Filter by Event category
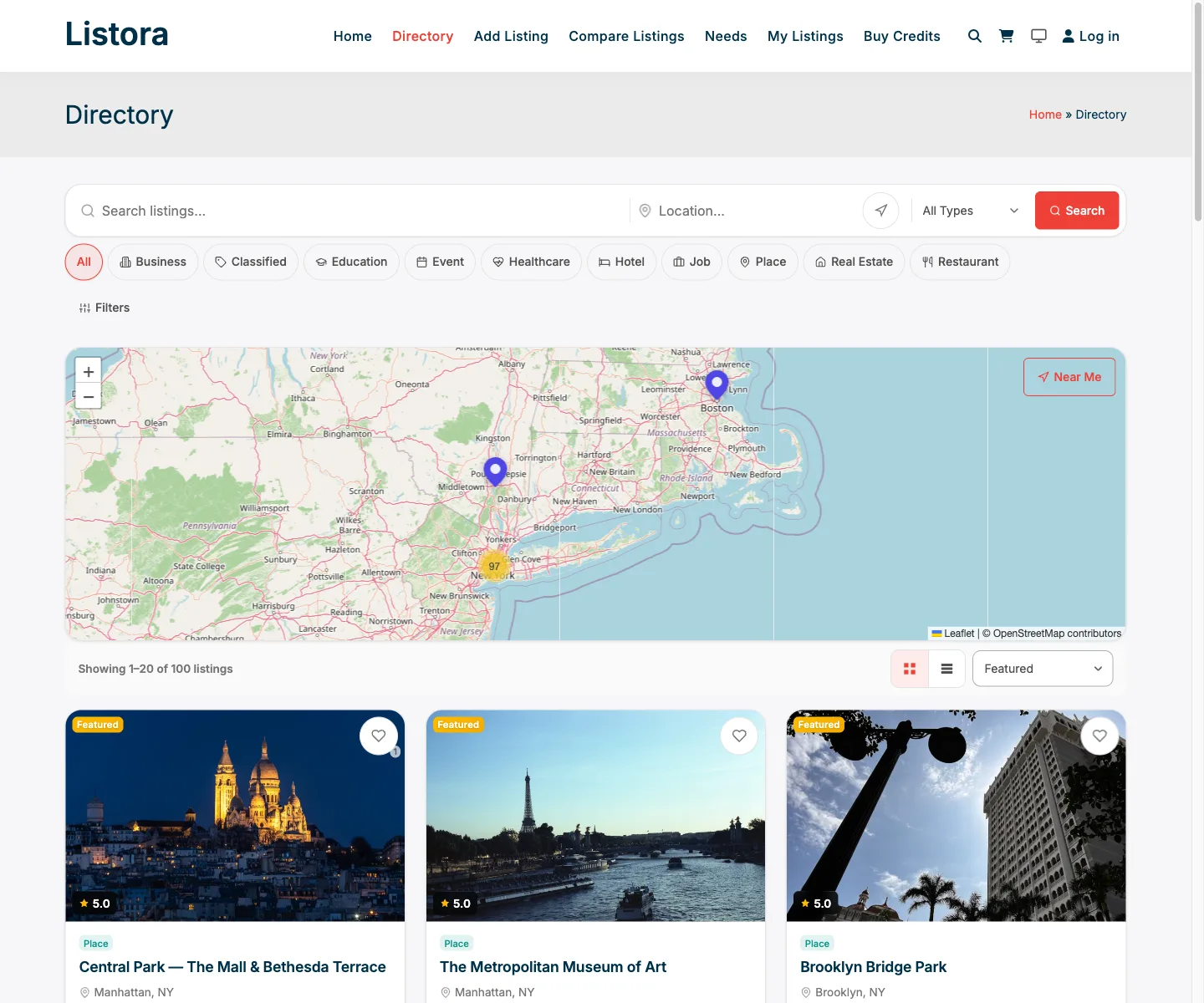The image size is (1204, 1003). coord(440,262)
